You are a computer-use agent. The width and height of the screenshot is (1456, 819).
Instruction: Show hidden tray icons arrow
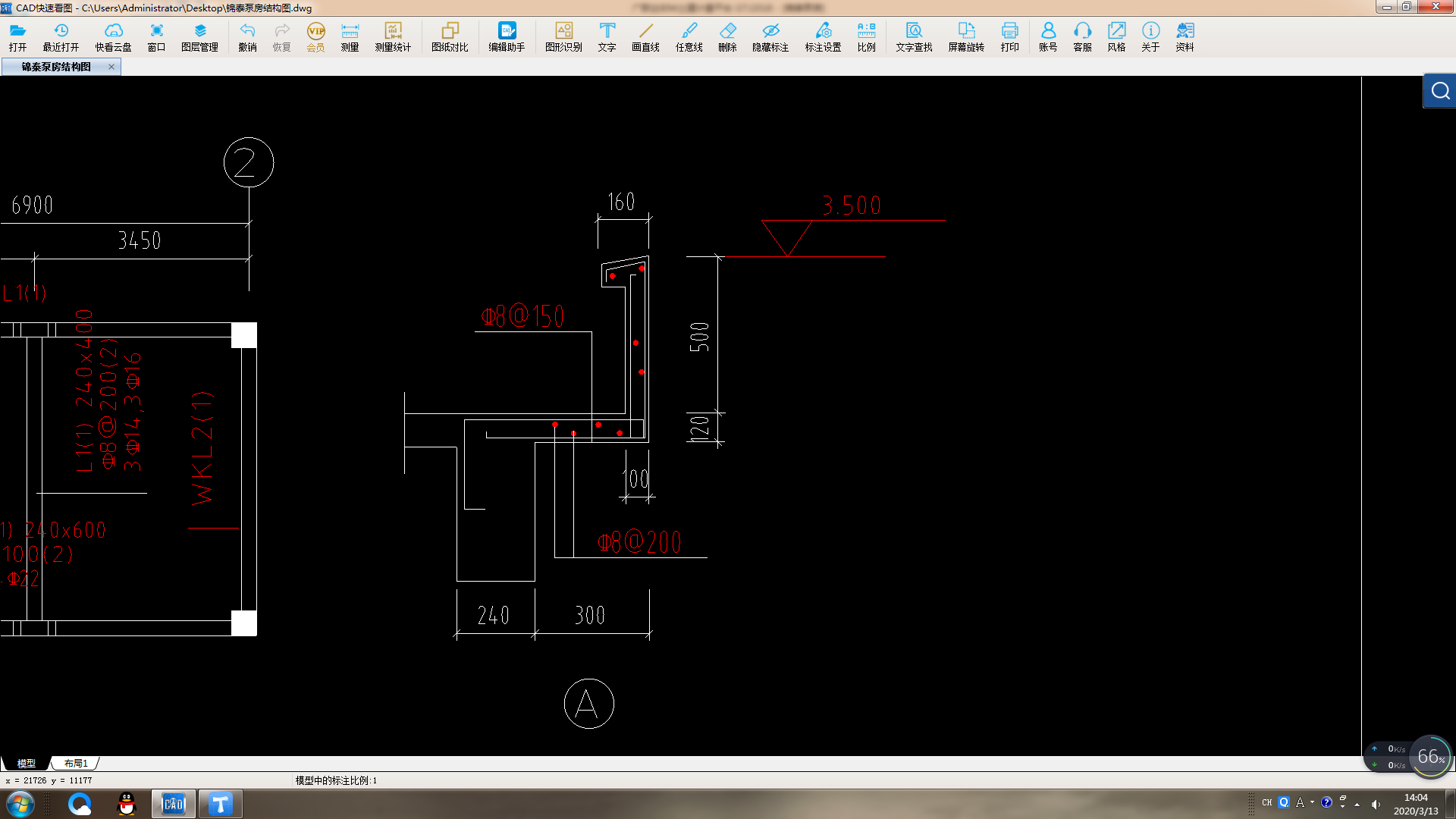(x=1357, y=804)
